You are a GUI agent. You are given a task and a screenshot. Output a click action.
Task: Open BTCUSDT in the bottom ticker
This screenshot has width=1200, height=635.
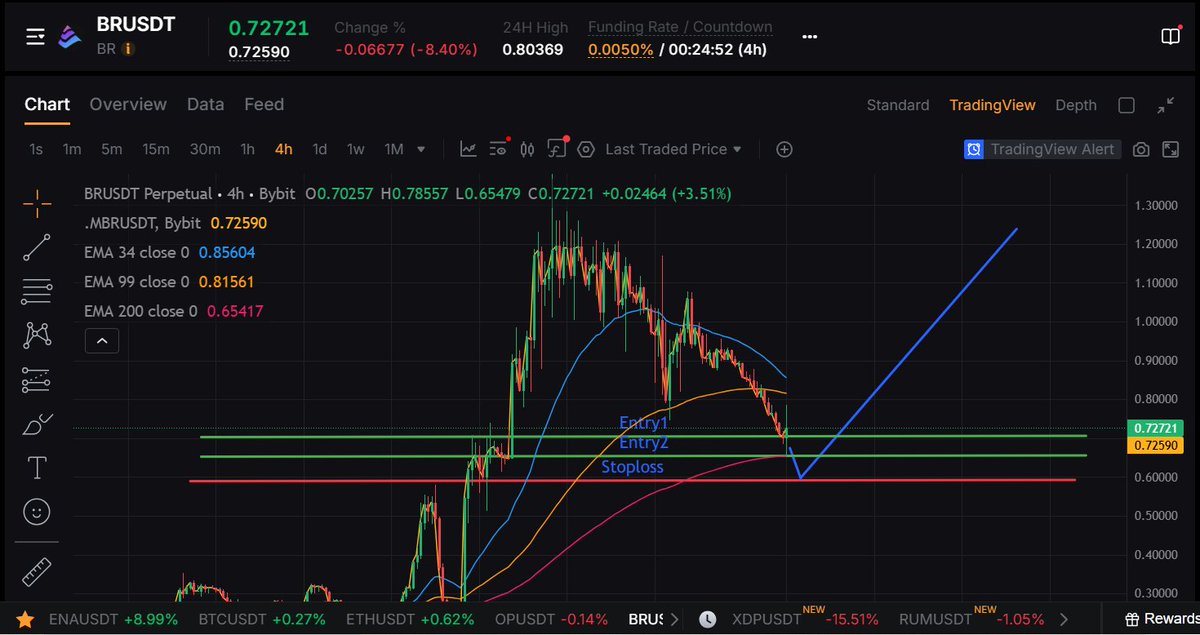pos(262,619)
